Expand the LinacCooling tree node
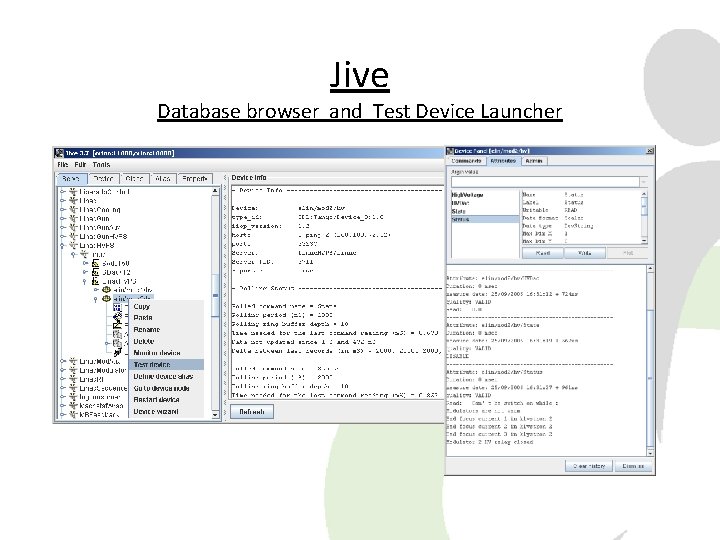 click(x=62, y=210)
